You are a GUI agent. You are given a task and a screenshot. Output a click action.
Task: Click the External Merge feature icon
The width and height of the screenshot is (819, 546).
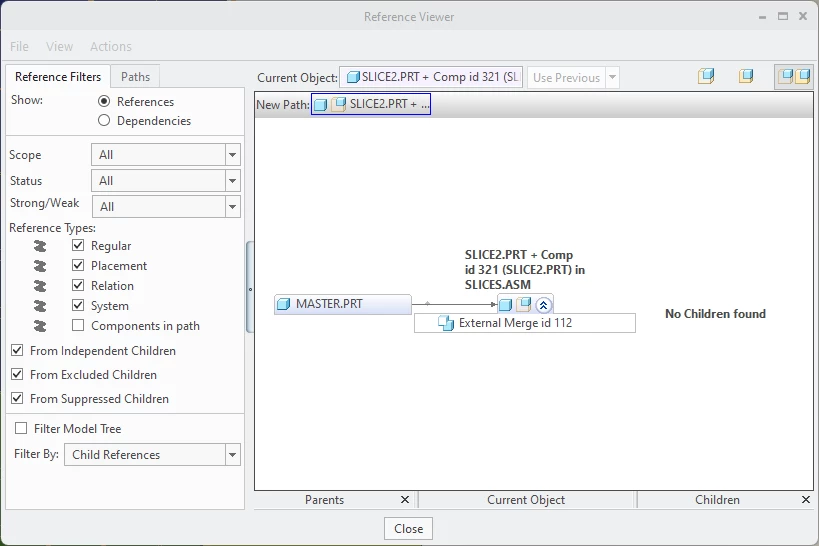446,323
